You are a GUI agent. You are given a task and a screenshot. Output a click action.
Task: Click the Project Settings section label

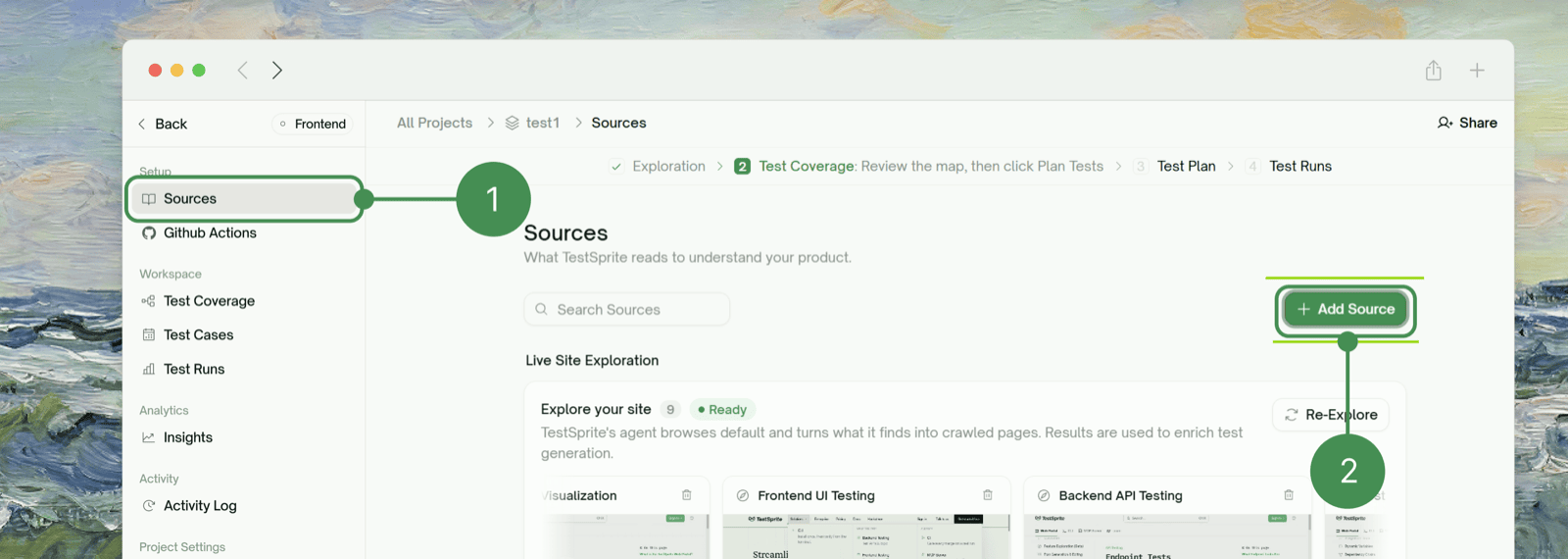182,547
